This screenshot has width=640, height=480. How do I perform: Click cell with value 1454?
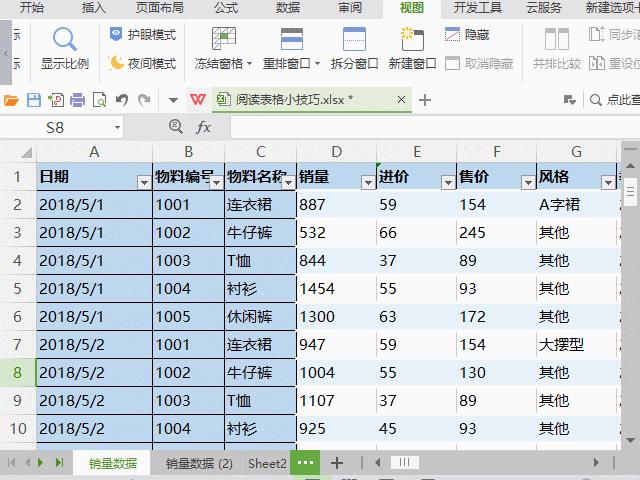(336, 289)
